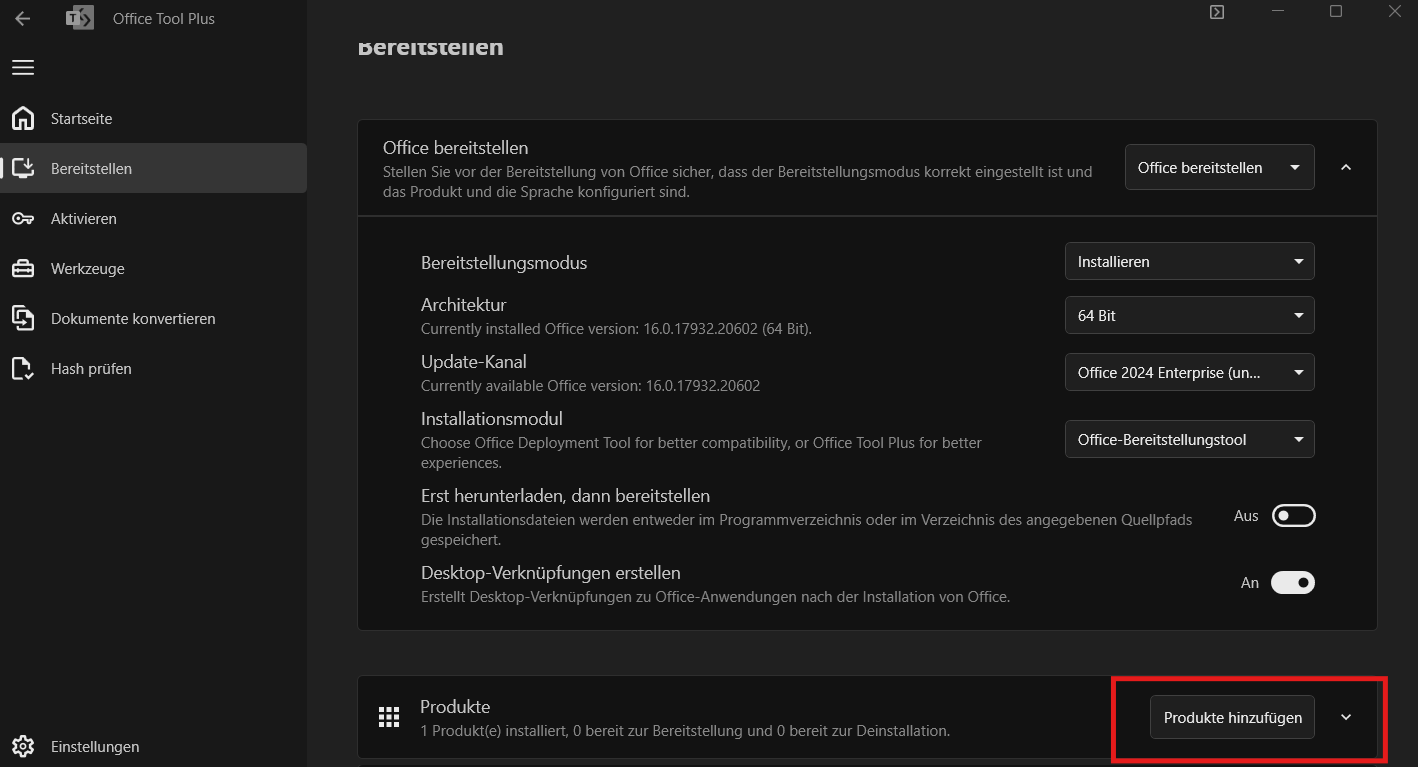The height and width of the screenshot is (767, 1418).
Task: Click the Aktivieren key icon
Action: click(x=22, y=219)
